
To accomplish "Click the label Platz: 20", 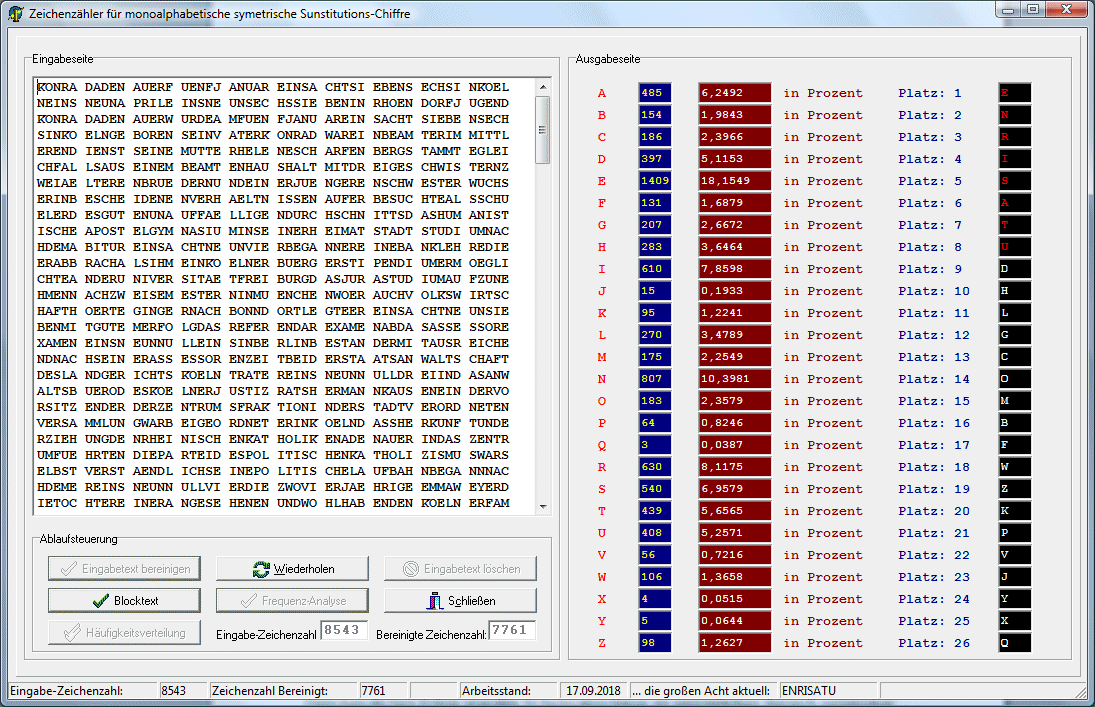I will pyautogui.click(x=934, y=511).
